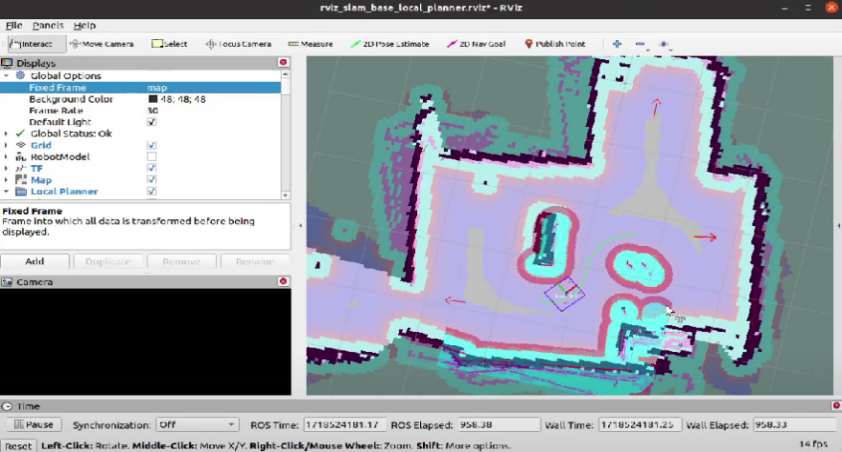
Task: Uncheck the Grid display checkbox
Action: pos(152,145)
